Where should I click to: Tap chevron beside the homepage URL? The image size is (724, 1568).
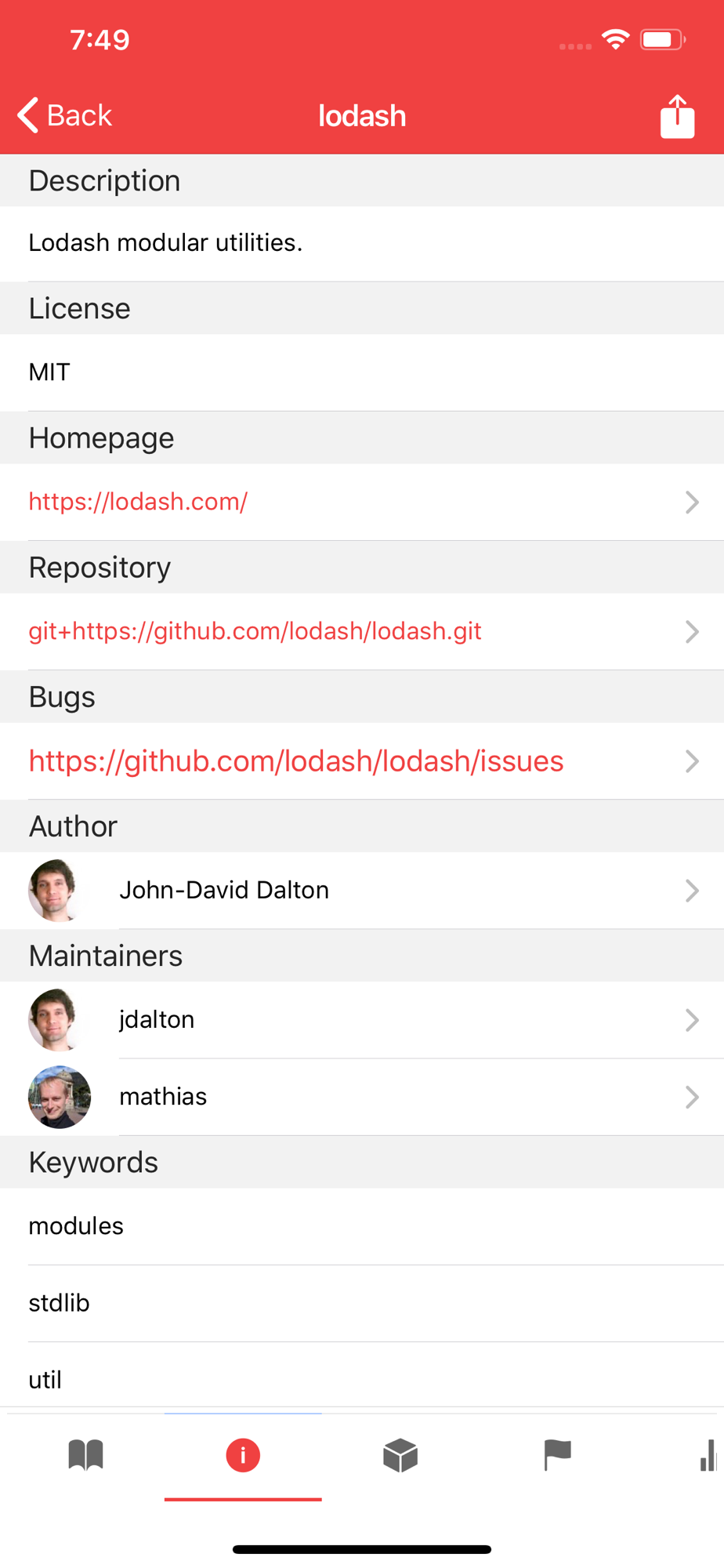(691, 502)
